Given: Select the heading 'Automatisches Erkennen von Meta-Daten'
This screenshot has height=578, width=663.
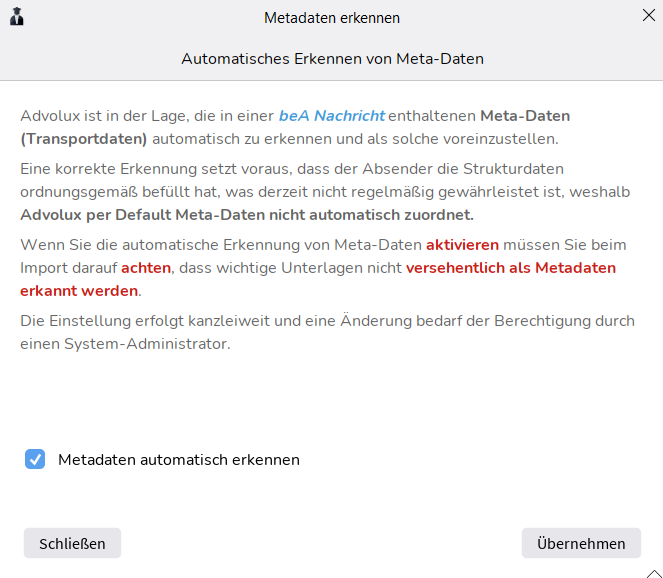Looking at the screenshot, I should click(x=332, y=59).
